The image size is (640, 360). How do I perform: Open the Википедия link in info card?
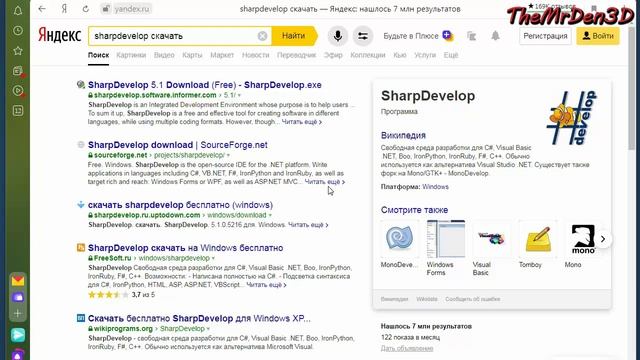(x=403, y=136)
